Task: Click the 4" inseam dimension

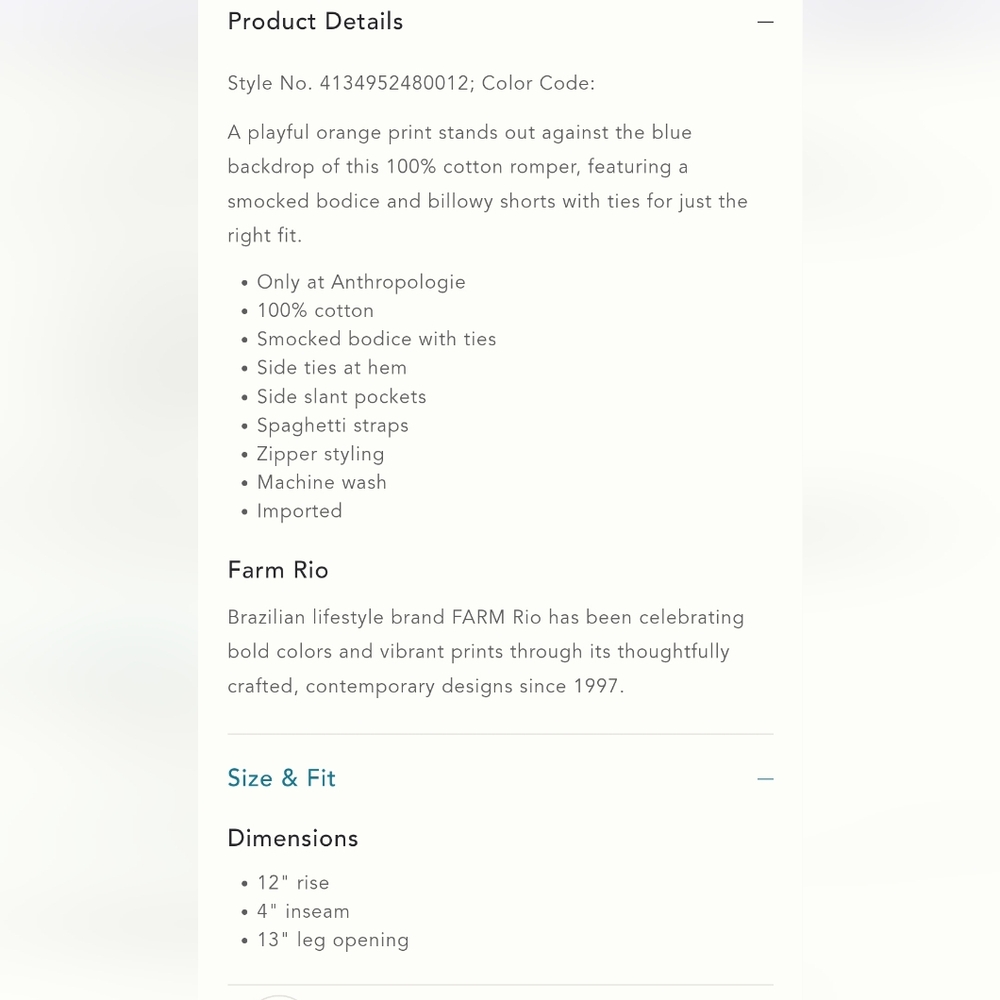Action: [x=303, y=912]
